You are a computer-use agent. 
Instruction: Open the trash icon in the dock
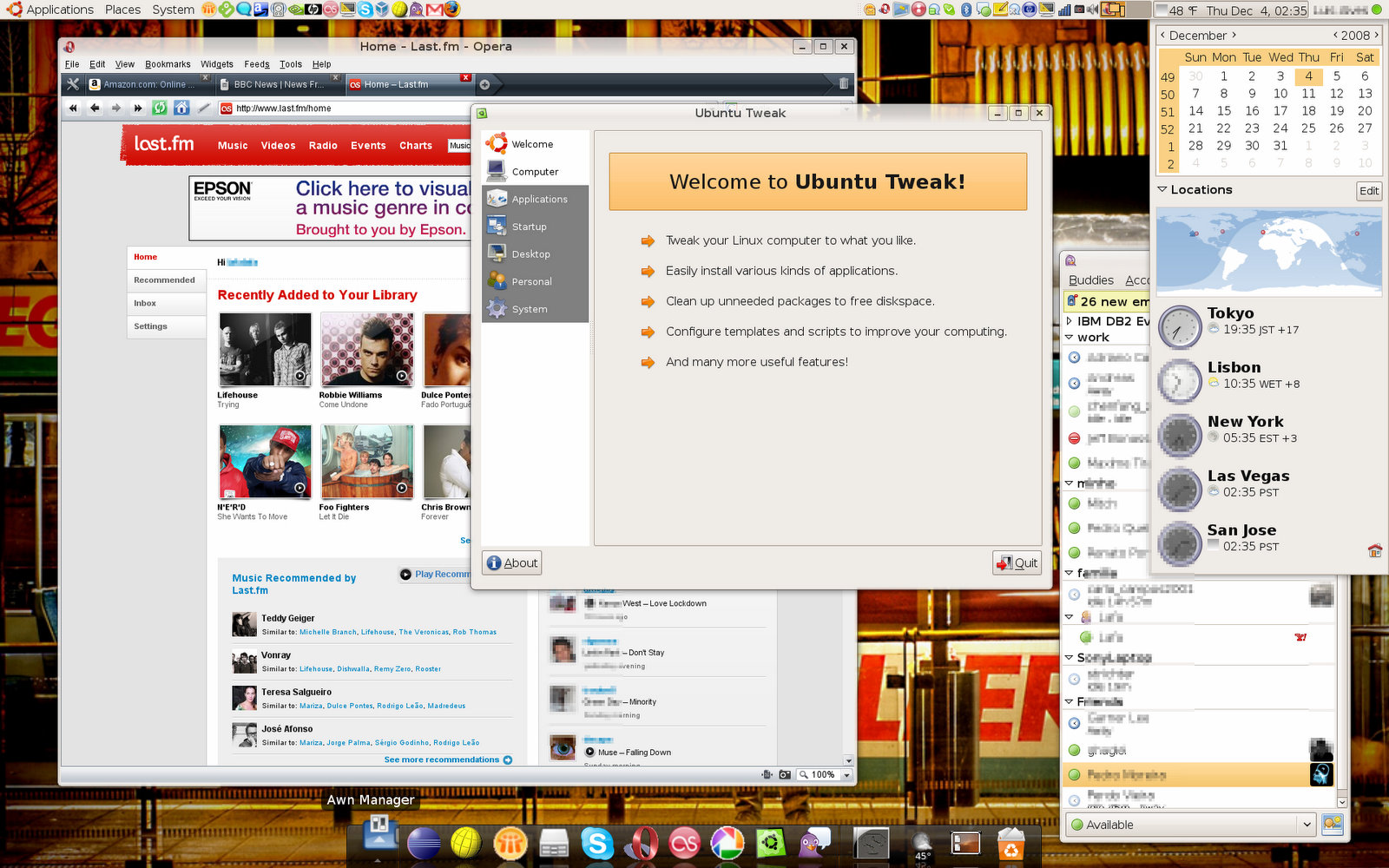(1010, 843)
